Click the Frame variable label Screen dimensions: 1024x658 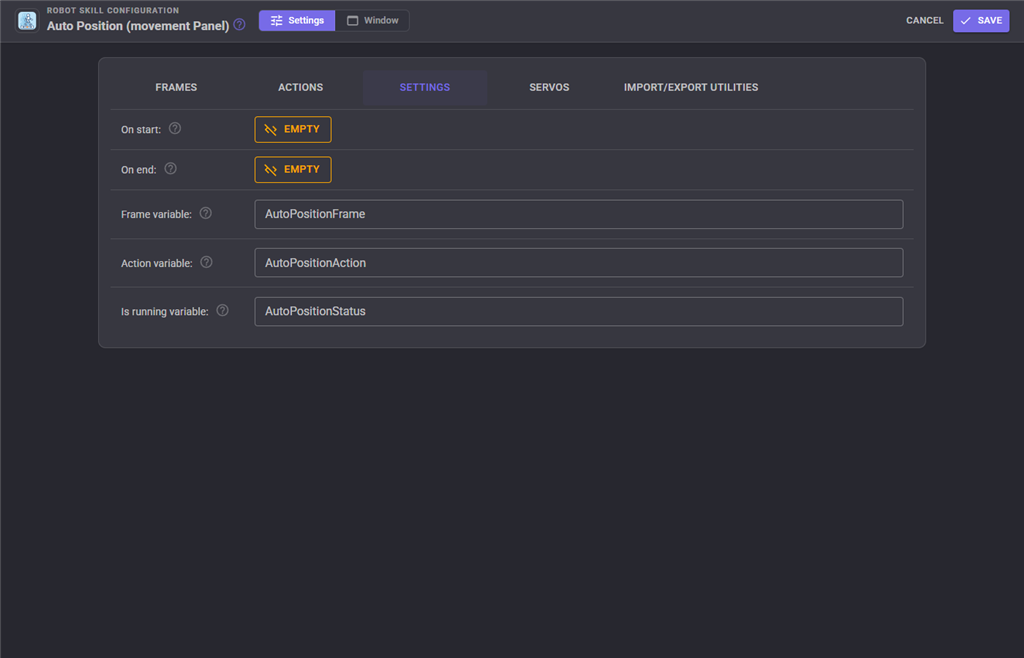point(156,214)
